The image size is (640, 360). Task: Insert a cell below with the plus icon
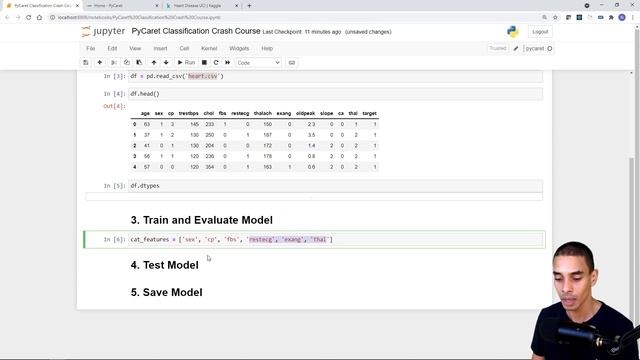(x=100, y=62)
